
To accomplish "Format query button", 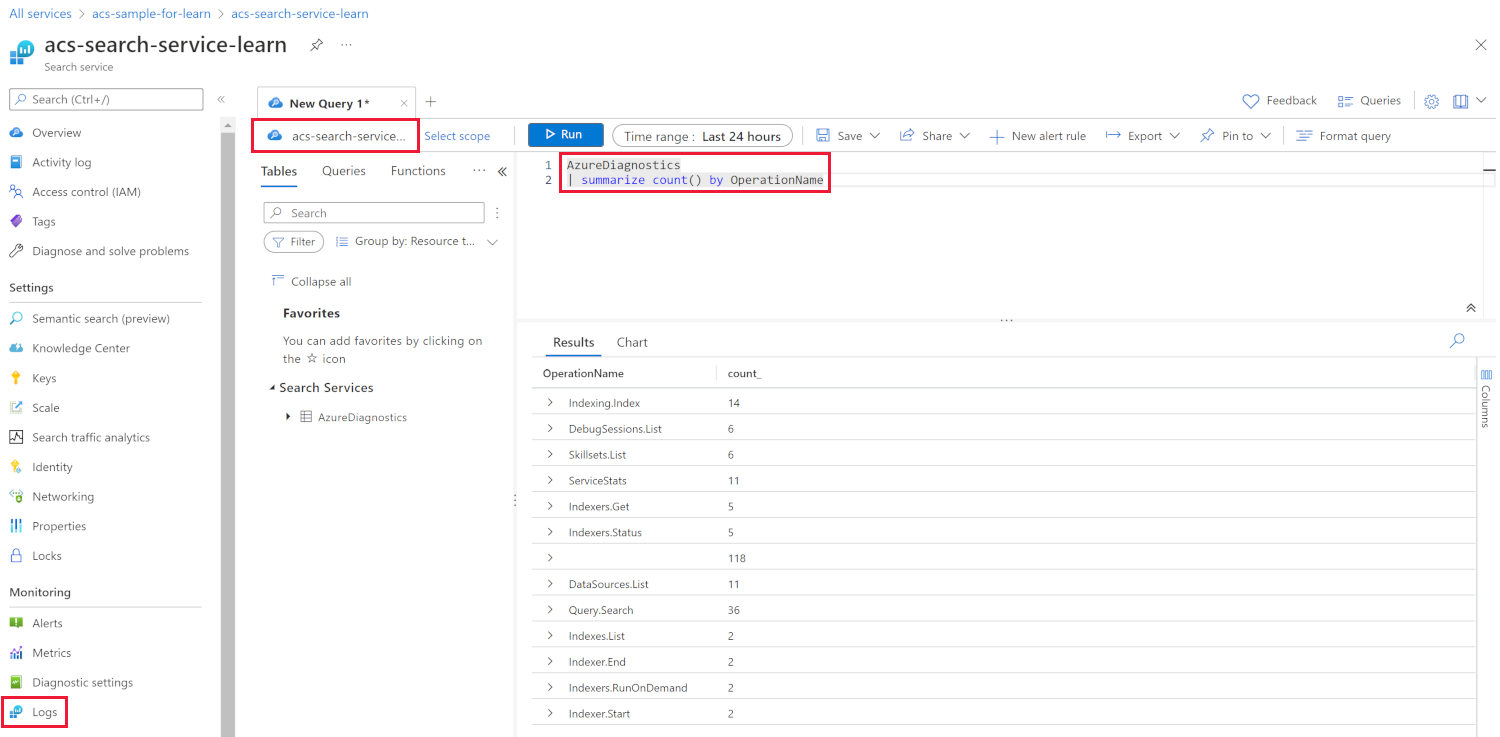I will coord(1343,136).
